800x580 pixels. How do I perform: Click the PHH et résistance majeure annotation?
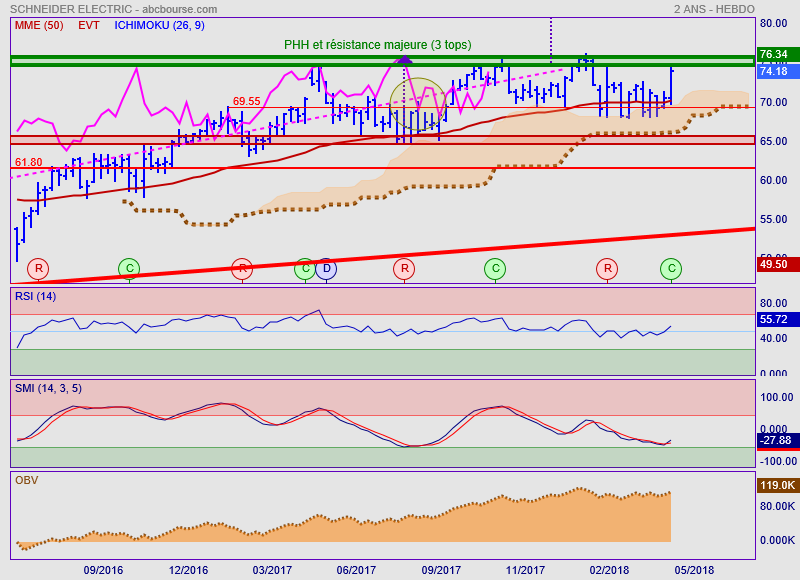tap(378, 45)
